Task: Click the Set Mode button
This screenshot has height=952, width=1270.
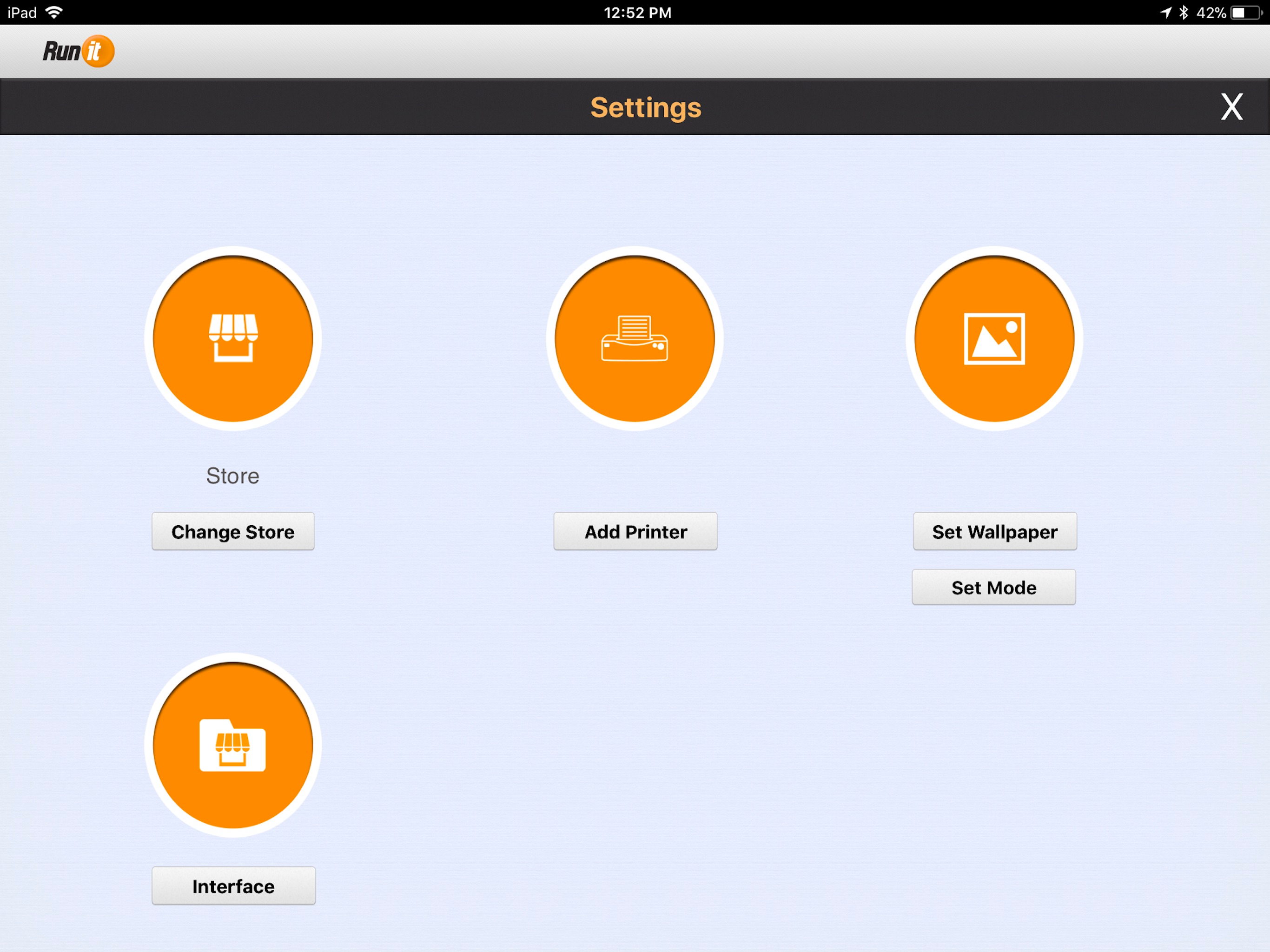Action: [993, 587]
